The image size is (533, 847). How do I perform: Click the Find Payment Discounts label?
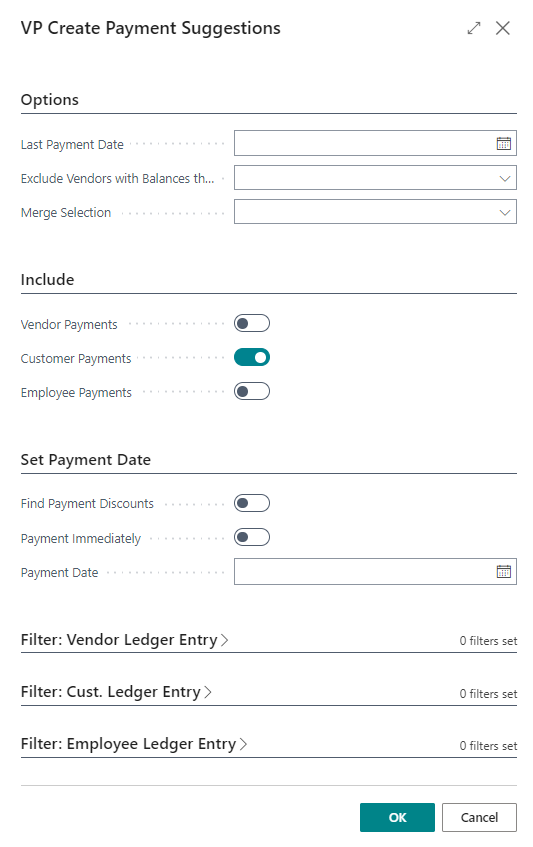(x=87, y=503)
